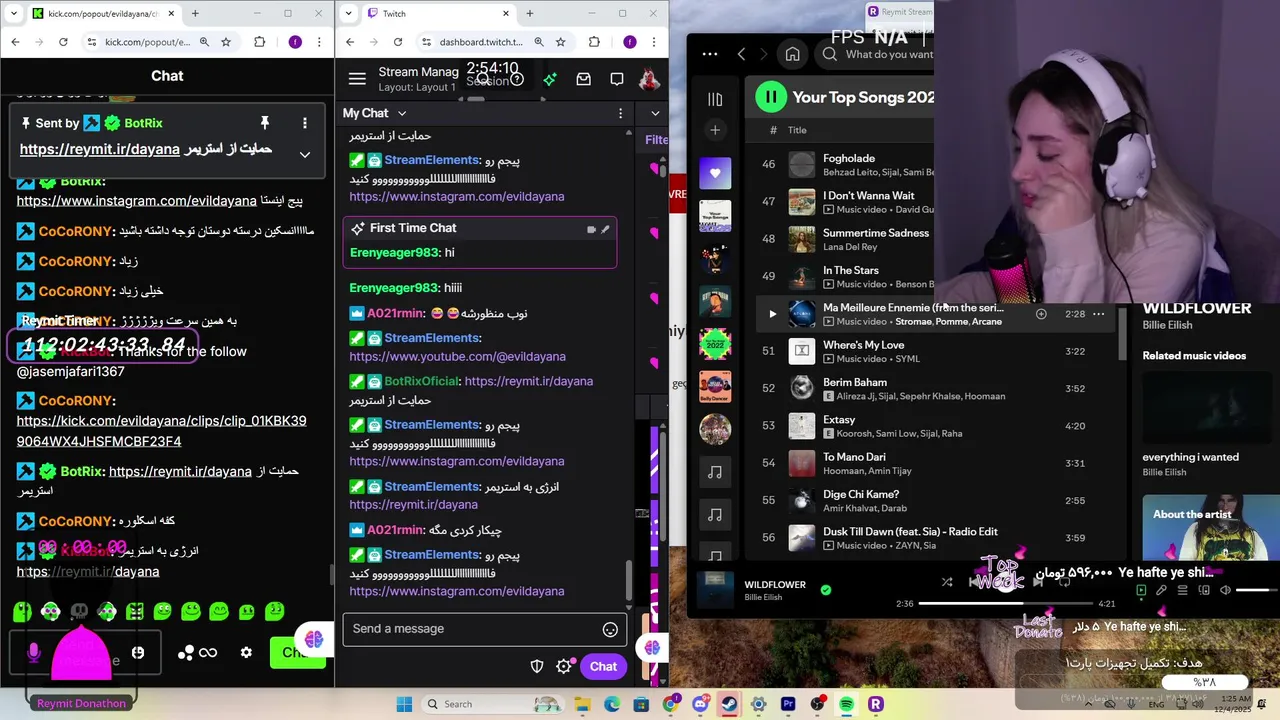Open Steam from Windows taskbar
The height and width of the screenshot is (720, 1280).
coord(729,704)
